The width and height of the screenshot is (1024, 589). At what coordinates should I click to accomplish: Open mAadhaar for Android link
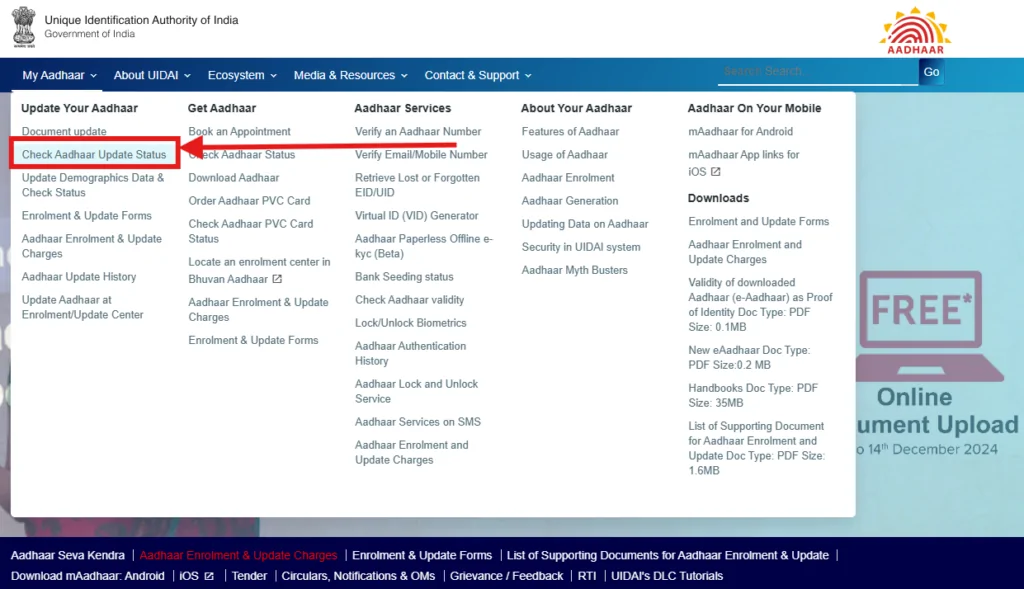[x=740, y=132]
